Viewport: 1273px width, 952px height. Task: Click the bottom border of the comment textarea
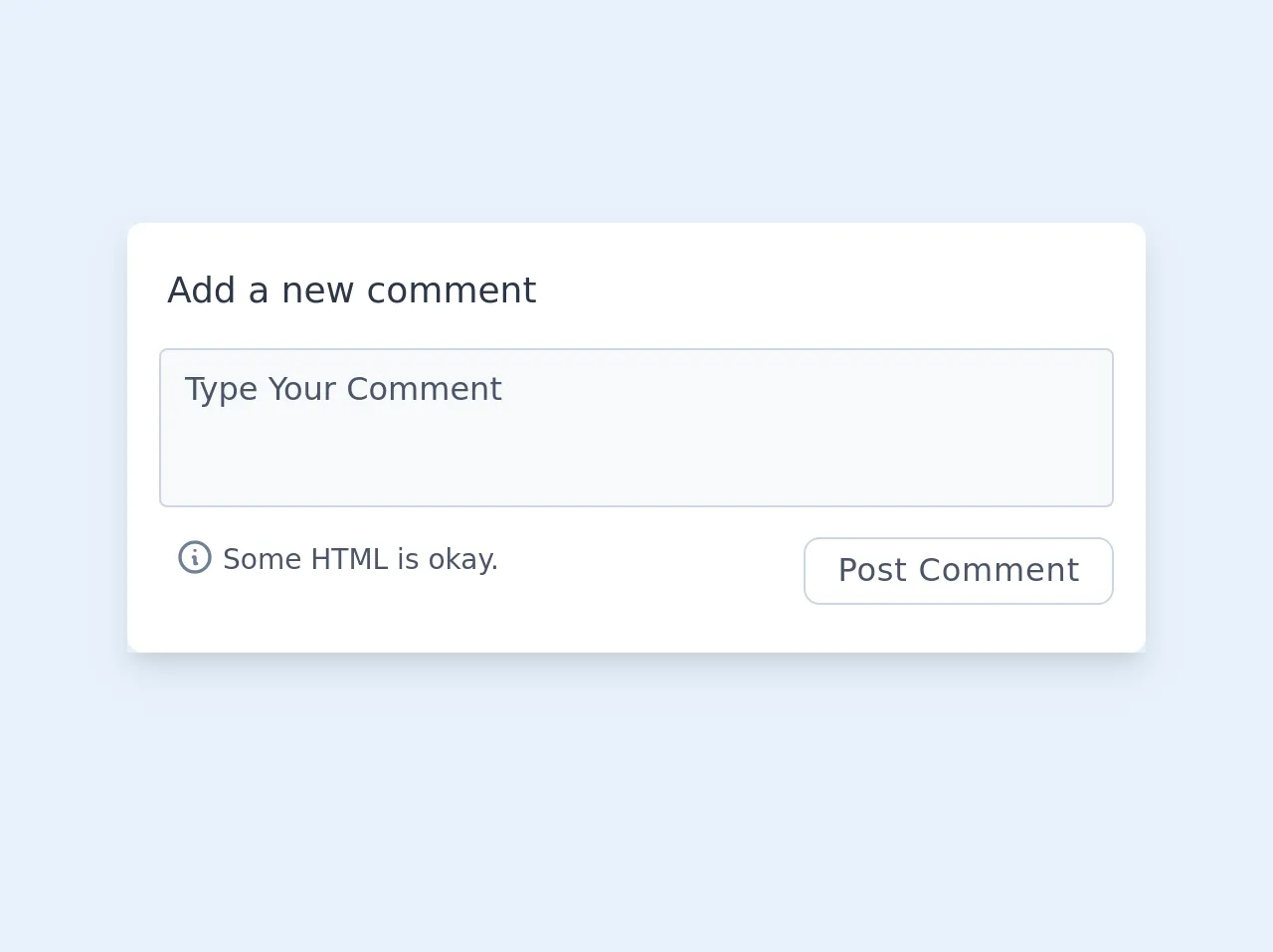pyautogui.click(x=636, y=505)
